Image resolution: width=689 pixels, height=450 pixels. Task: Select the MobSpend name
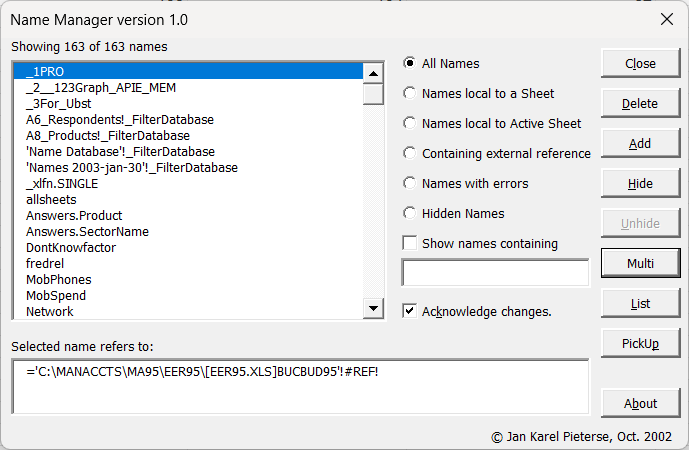pyautogui.click(x=189, y=295)
